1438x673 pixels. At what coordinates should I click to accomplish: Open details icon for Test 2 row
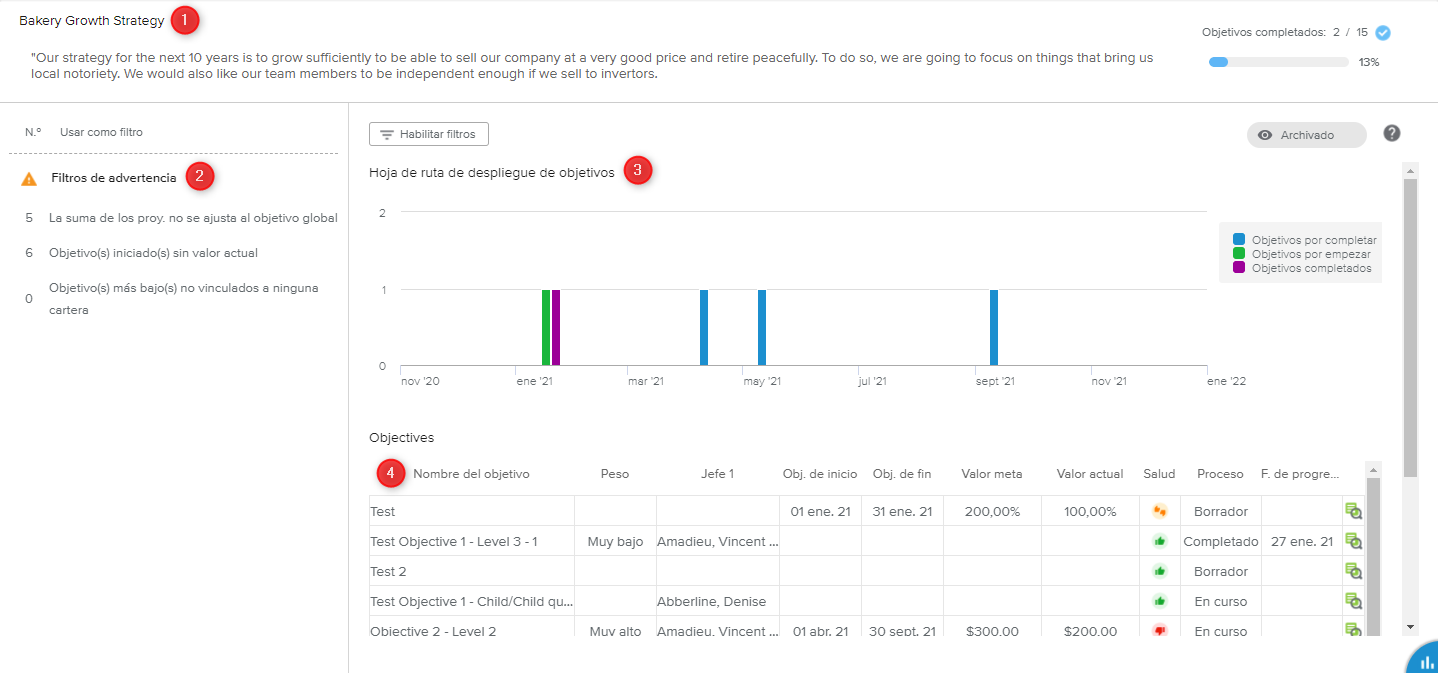1353,571
